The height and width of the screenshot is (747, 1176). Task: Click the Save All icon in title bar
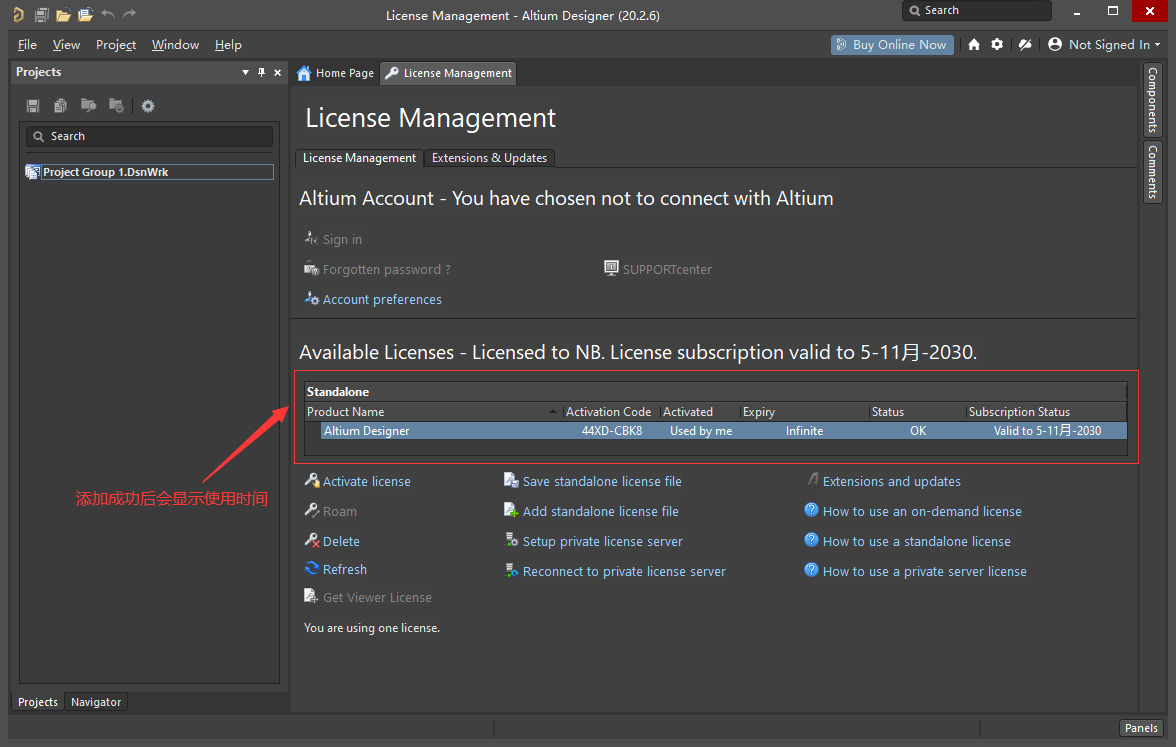(x=41, y=15)
